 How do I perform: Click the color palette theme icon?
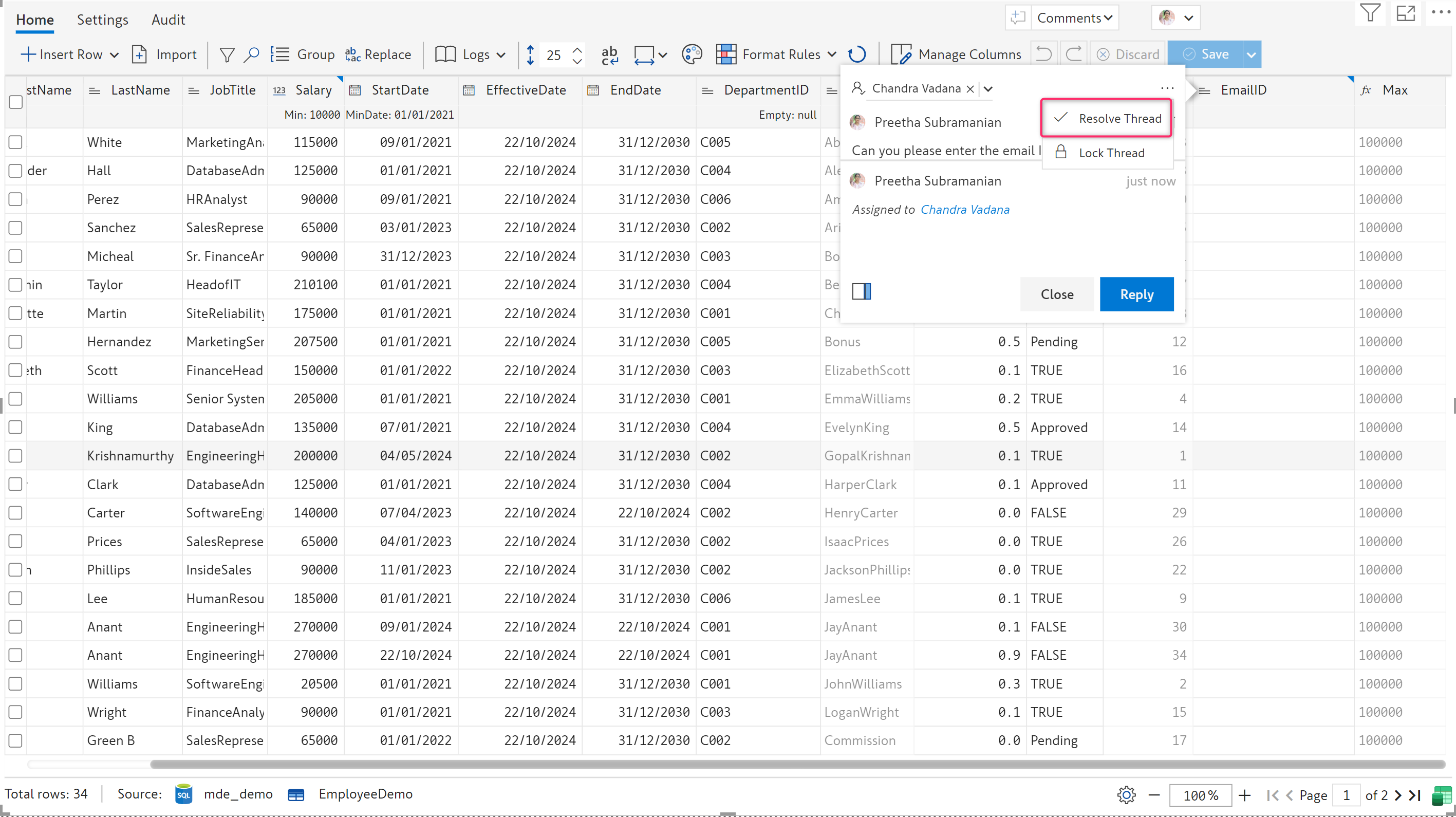pyautogui.click(x=691, y=55)
